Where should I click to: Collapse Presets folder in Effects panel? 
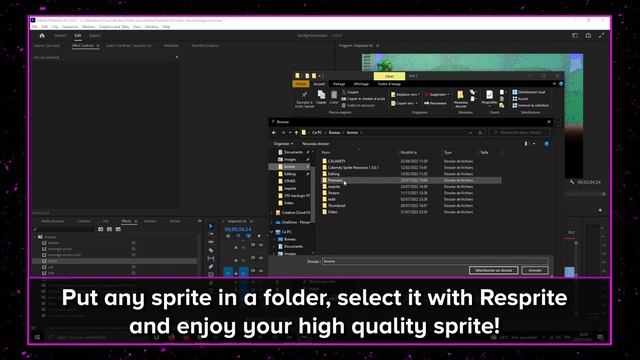(x=35, y=237)
